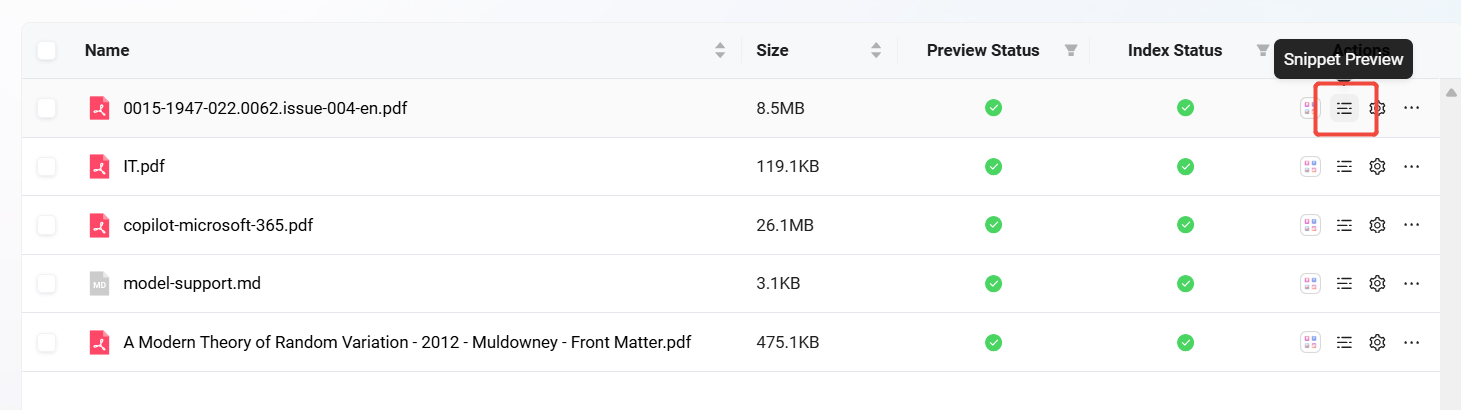
Task: Open snippet list icon for the Muldowney PDF
Action: pos(1345,343)
